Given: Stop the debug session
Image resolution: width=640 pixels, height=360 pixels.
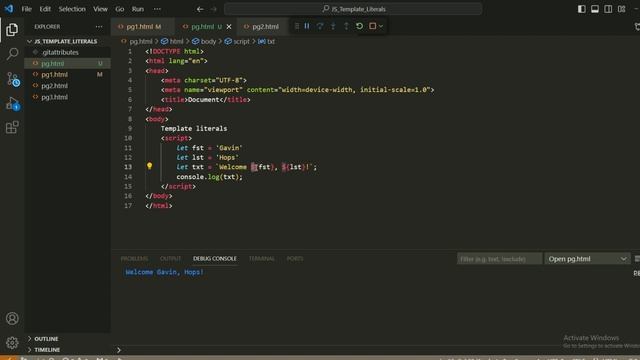Looking at the screenshot, I should point(373,26).
